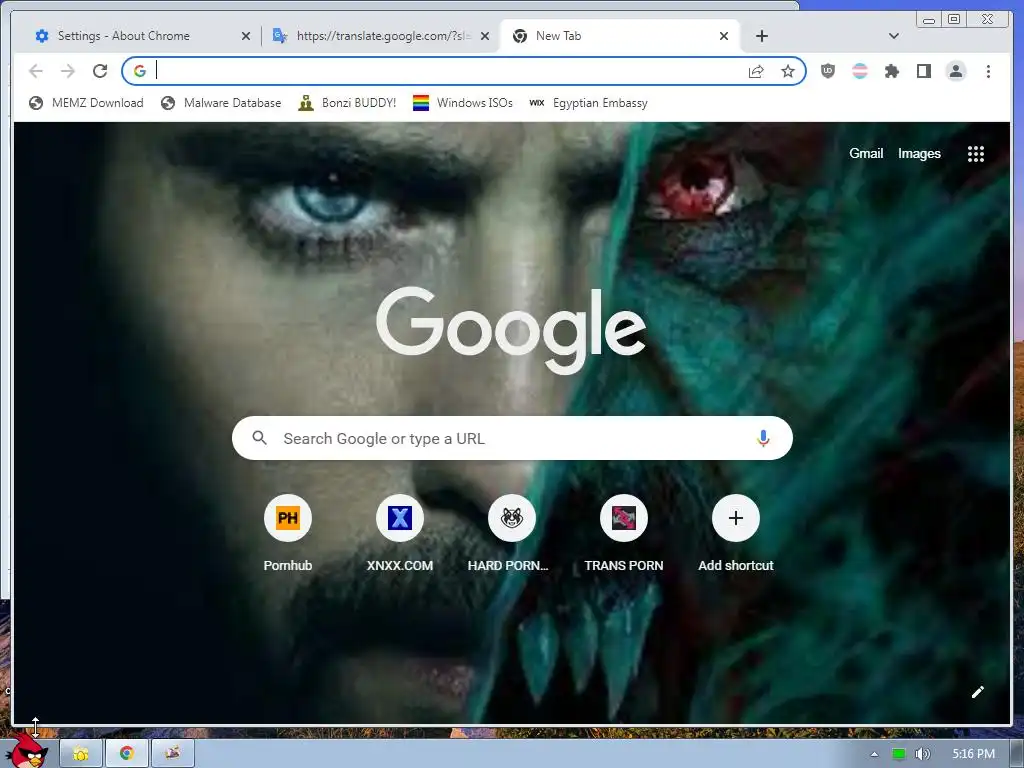Open the third taskbar application
Viewport: 1024px width, 768px height.
point(172,754)
